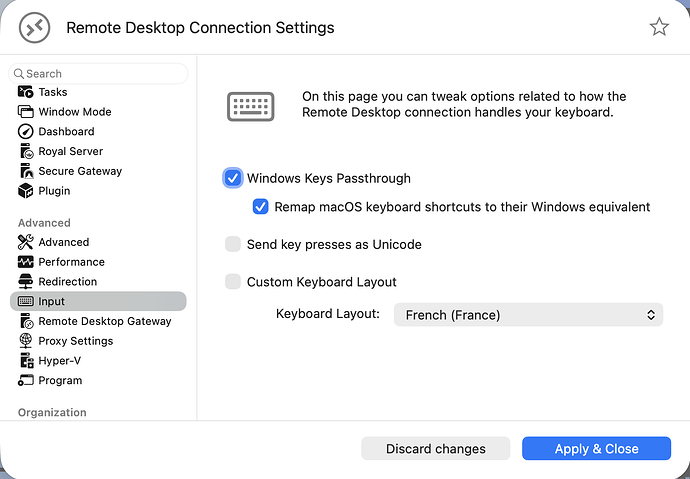Click the Tasks sidebar icon

(26, 92)
